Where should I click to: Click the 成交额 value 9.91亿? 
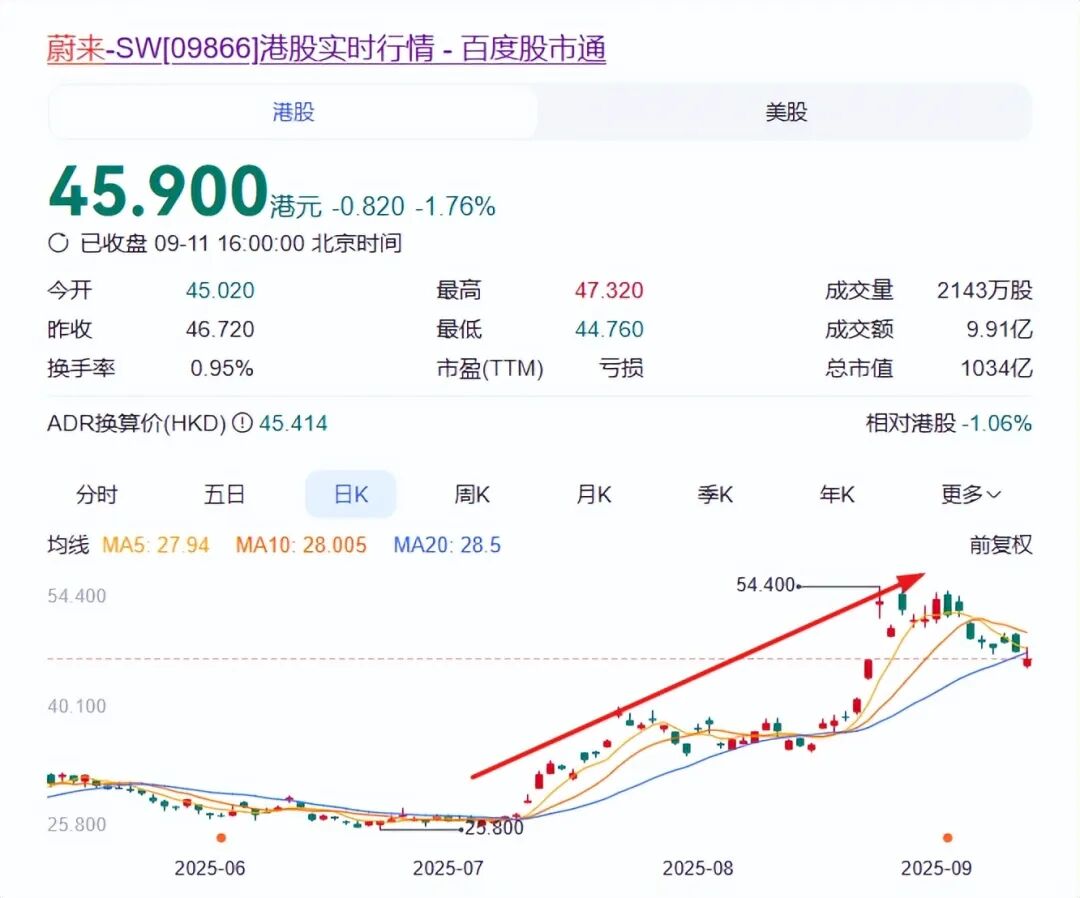999,329
